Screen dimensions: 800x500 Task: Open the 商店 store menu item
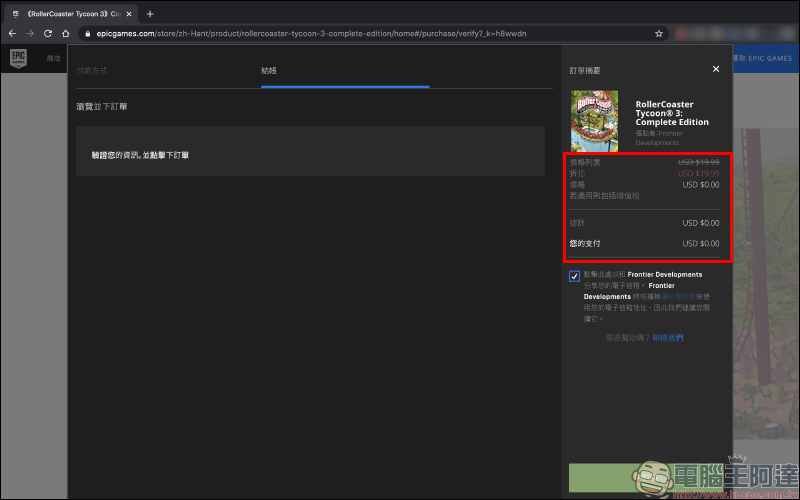click(53, 58)
